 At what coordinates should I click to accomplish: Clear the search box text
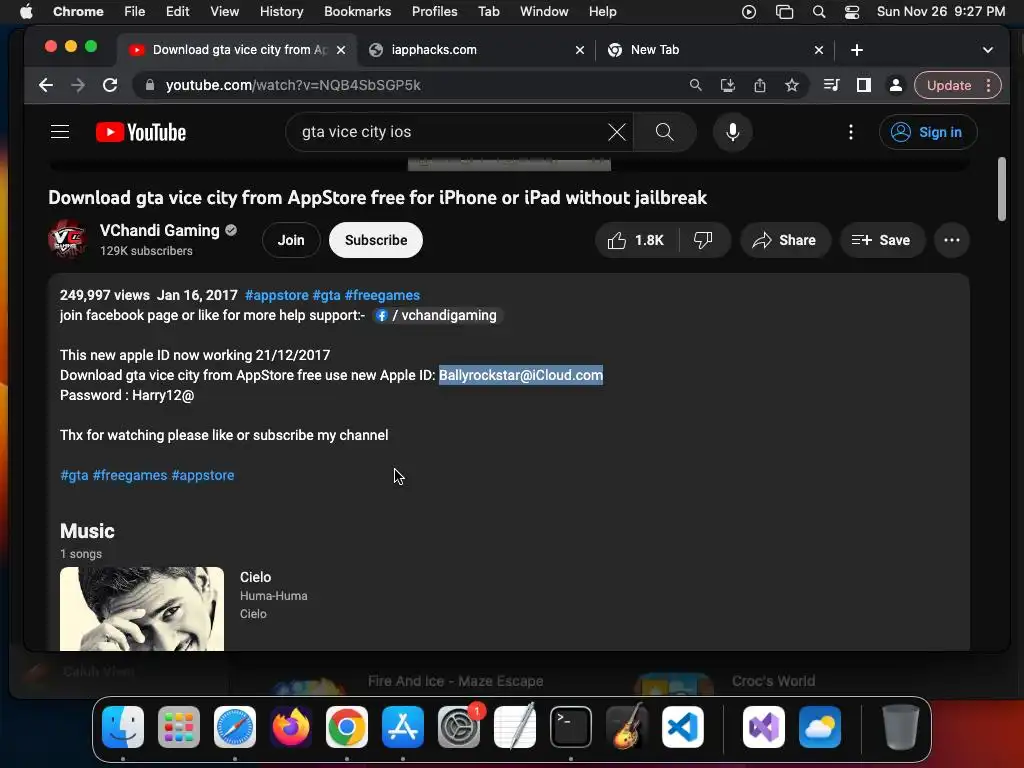tap(616, 132)
